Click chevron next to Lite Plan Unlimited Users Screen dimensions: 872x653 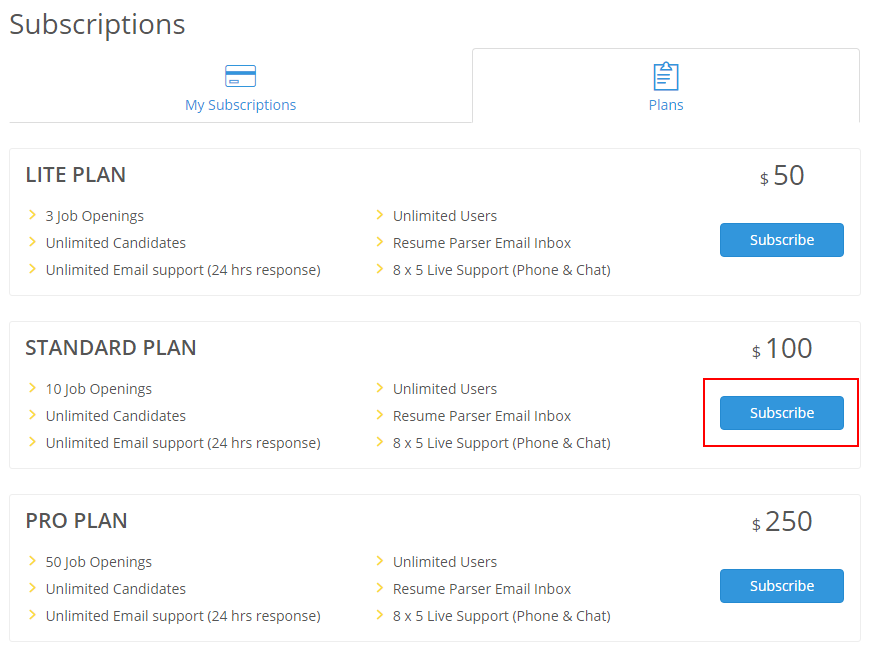(380, 215)
